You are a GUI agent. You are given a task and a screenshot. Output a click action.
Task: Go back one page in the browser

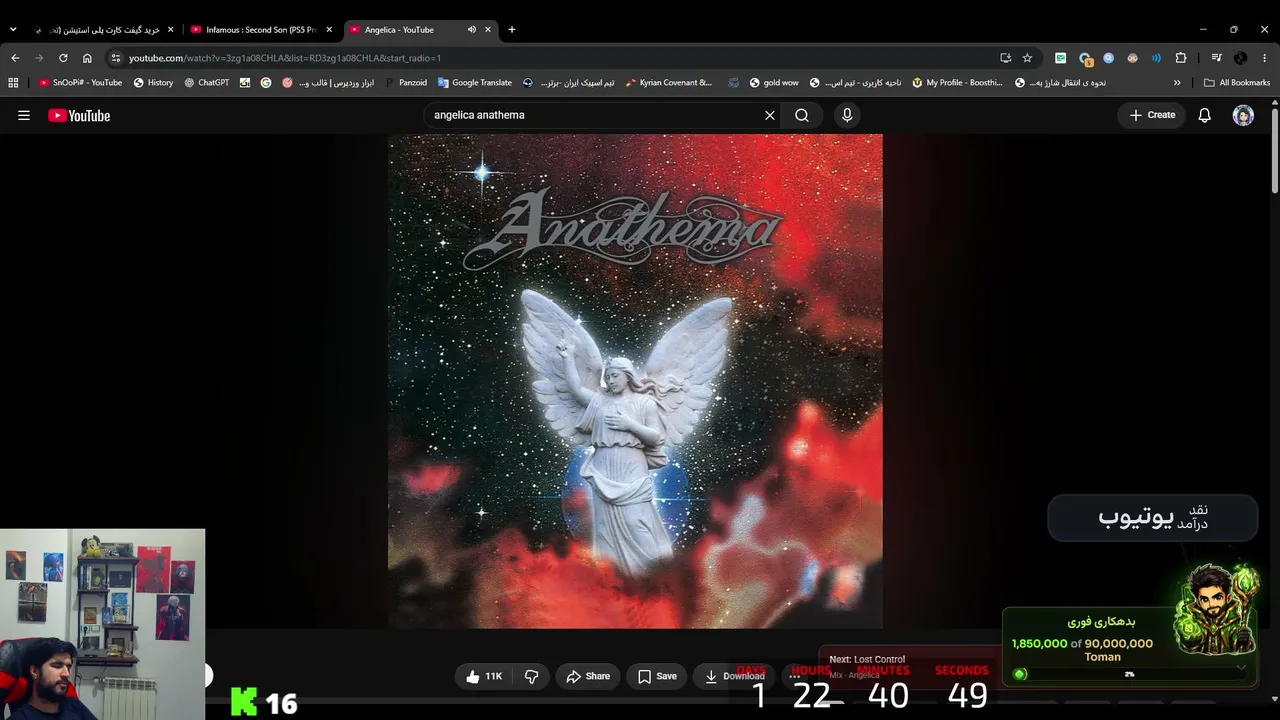tap(15, 58)
